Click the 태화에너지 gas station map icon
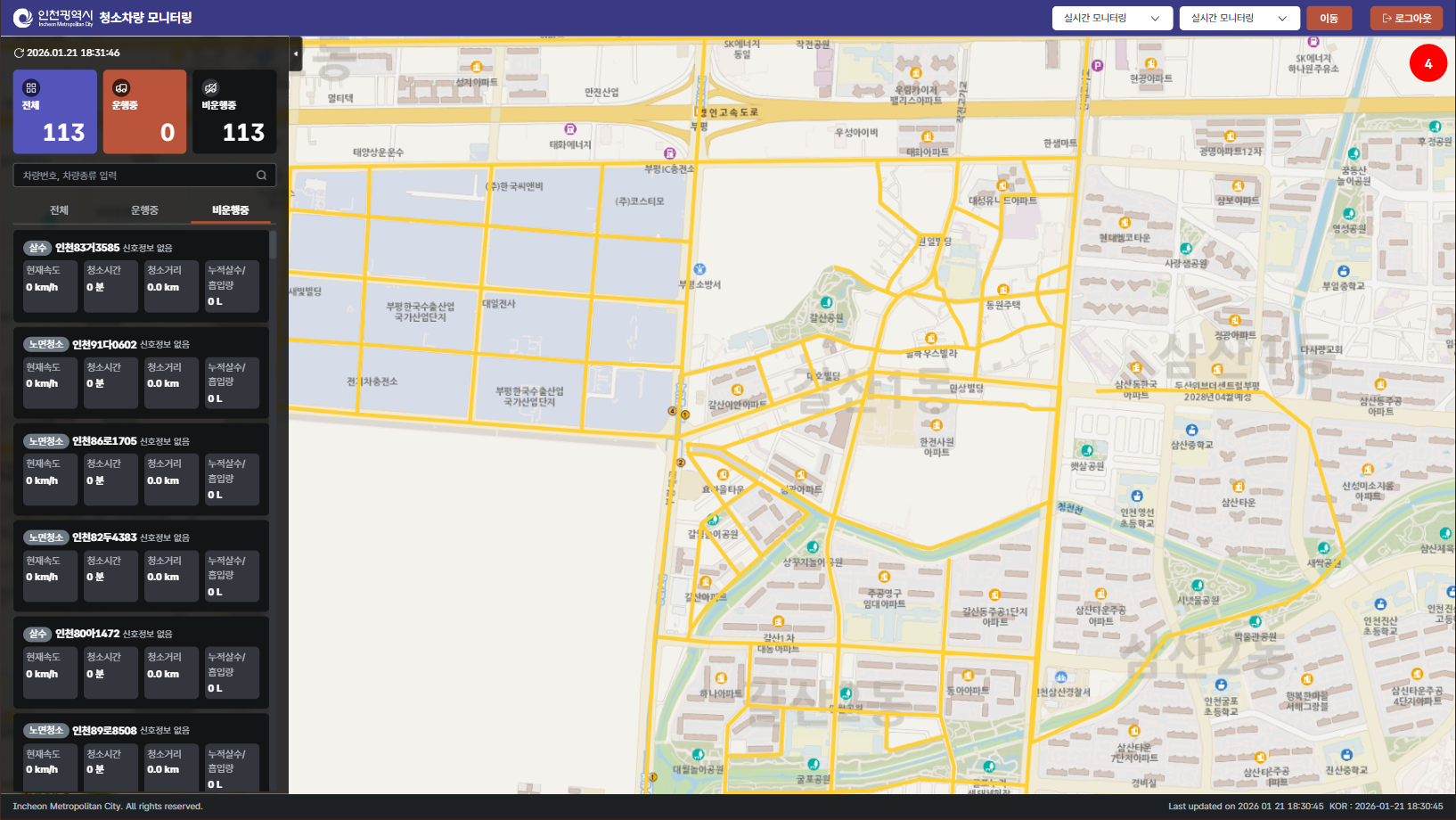1456x820 pixels. tap(570, 130)
